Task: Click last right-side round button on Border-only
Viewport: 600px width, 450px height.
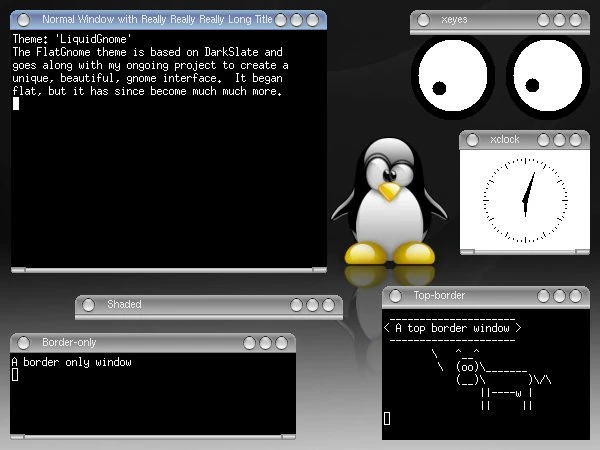Action: click(x=281, y=343)
